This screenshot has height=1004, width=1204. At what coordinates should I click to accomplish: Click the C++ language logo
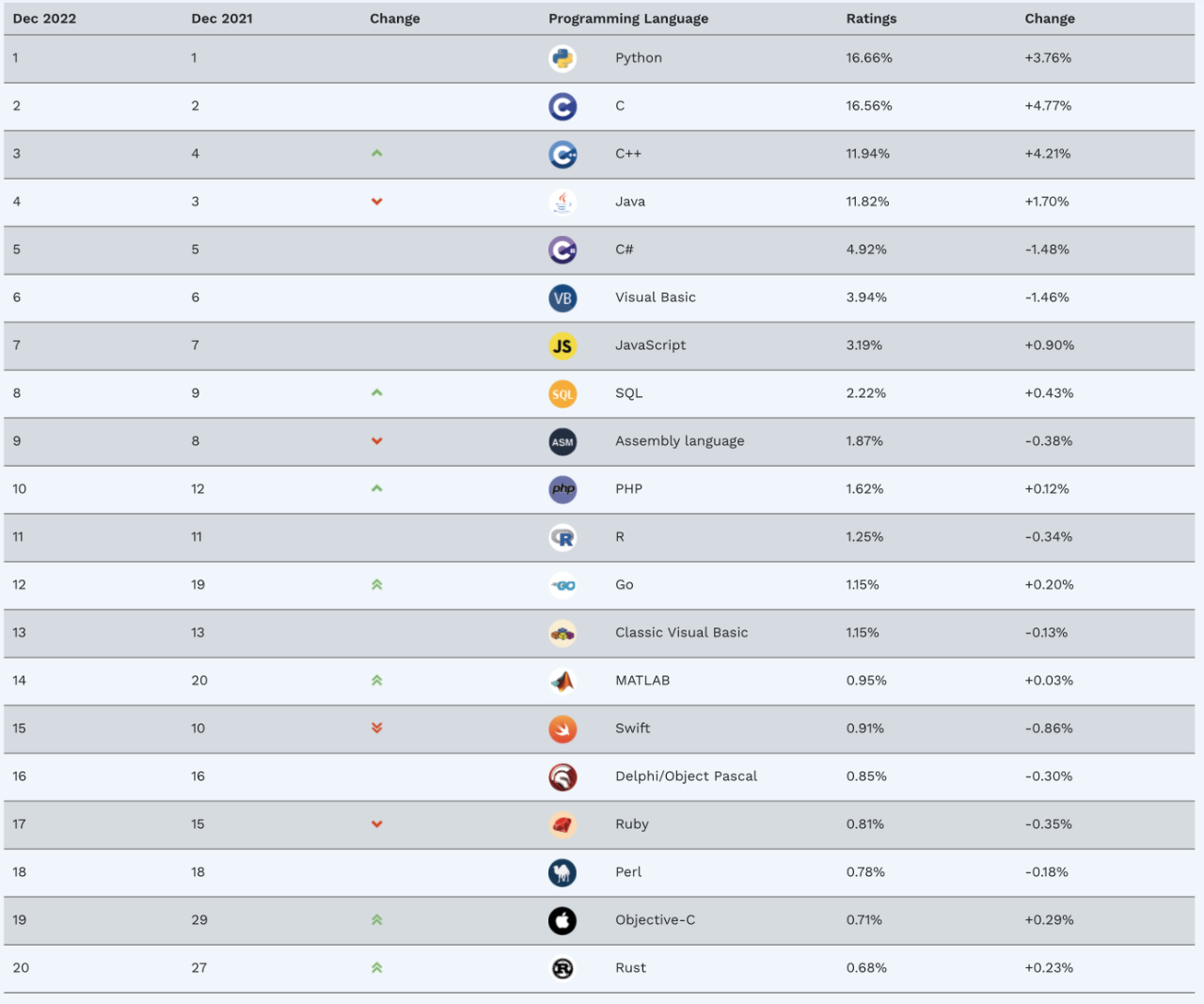pos(562,154)
